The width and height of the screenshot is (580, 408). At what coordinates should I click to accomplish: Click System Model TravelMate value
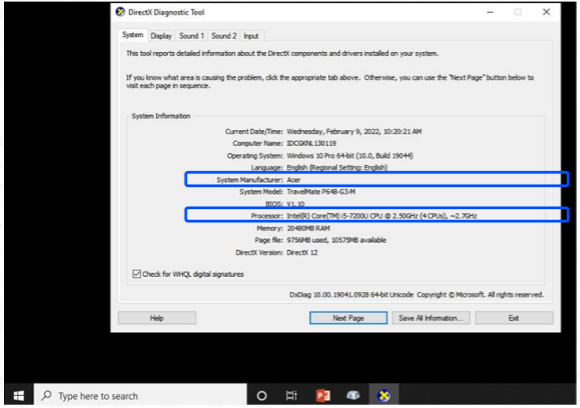[x=321, y=192]
